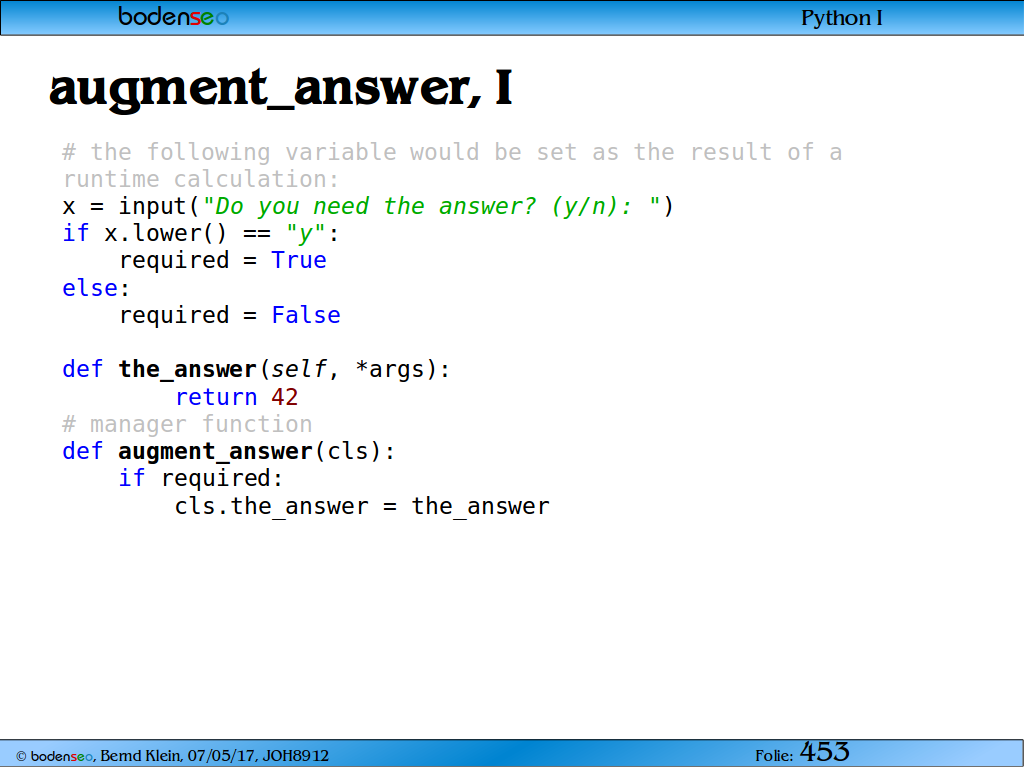Screen dimensions: 1024x768
Task: Click 'cls.the_answer = the_answer' line
Action: [362, 506]
